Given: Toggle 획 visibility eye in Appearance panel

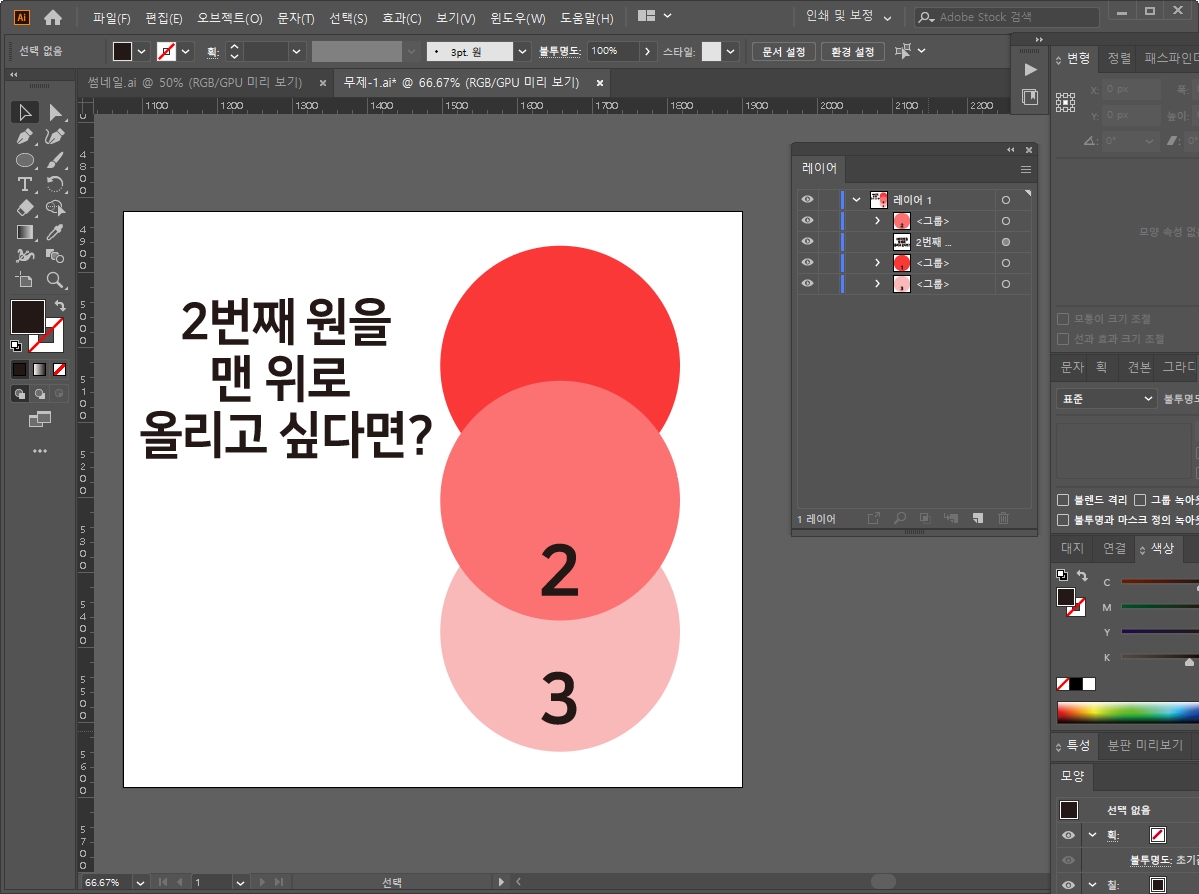Looking at the screenshot, I should [1068, 835].
